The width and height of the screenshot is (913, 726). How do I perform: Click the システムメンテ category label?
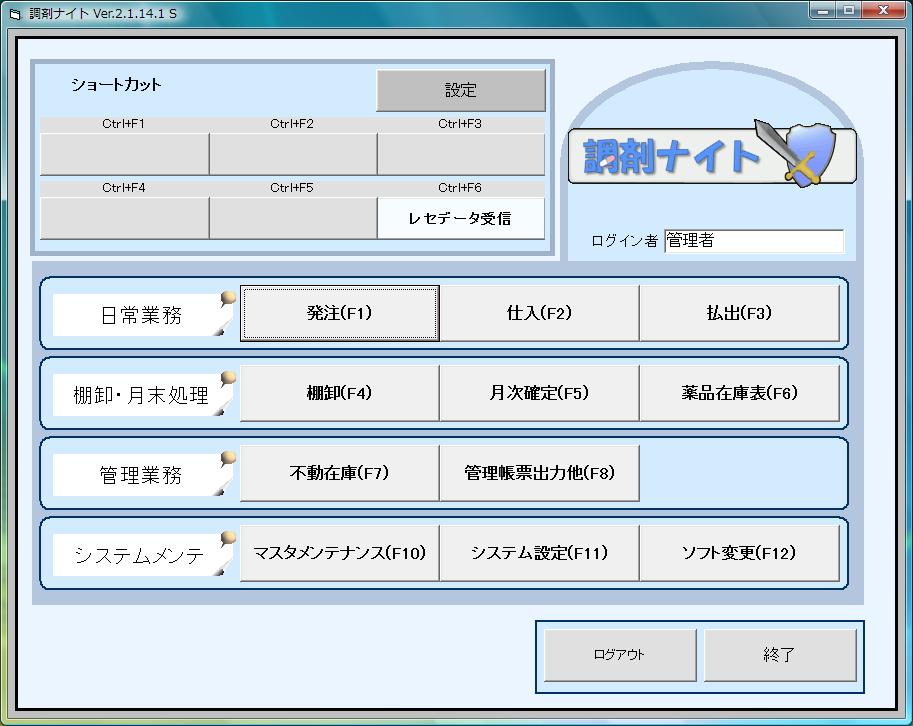(x=141, y=555)
